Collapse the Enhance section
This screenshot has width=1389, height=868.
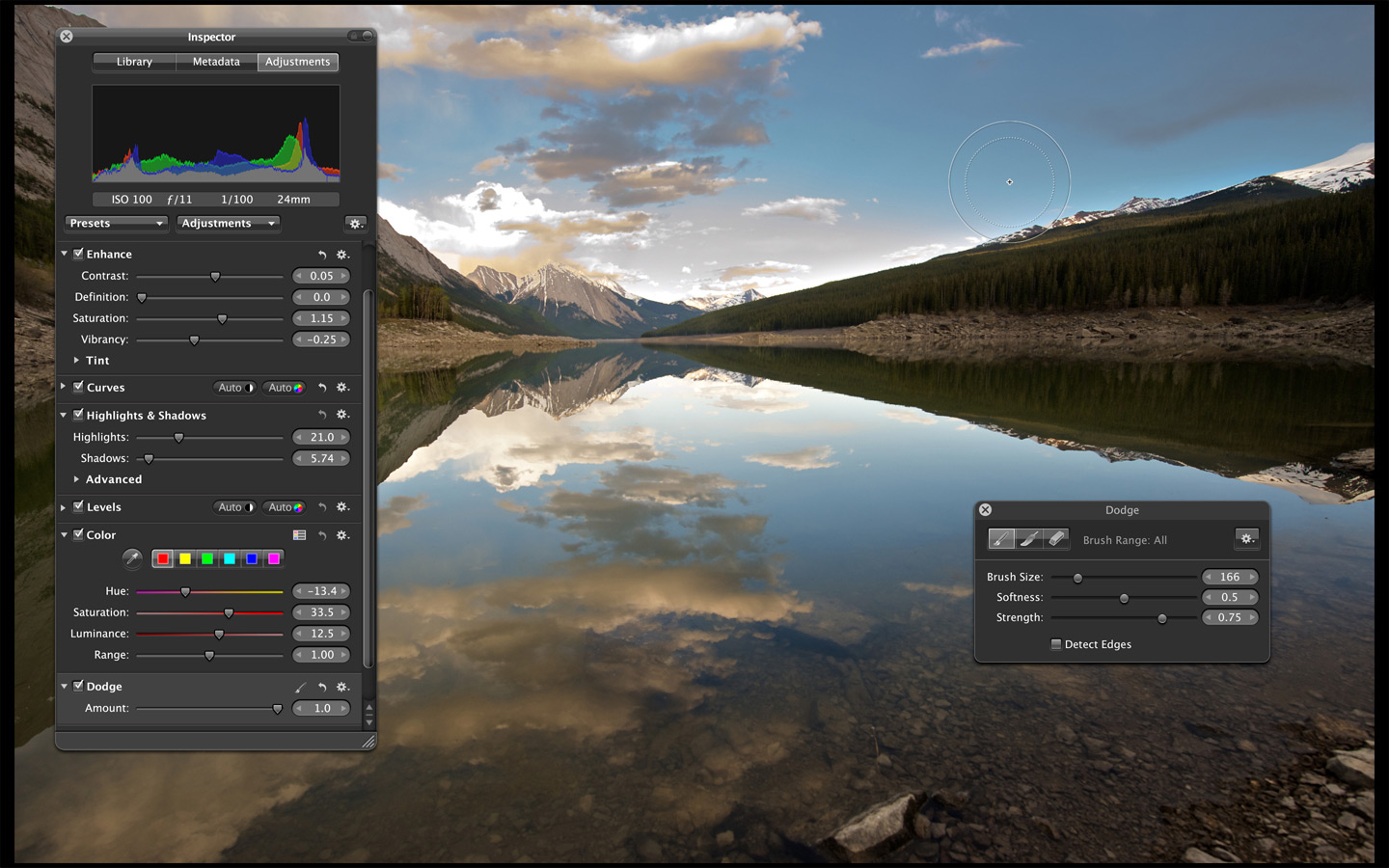(x=64, y=254)
